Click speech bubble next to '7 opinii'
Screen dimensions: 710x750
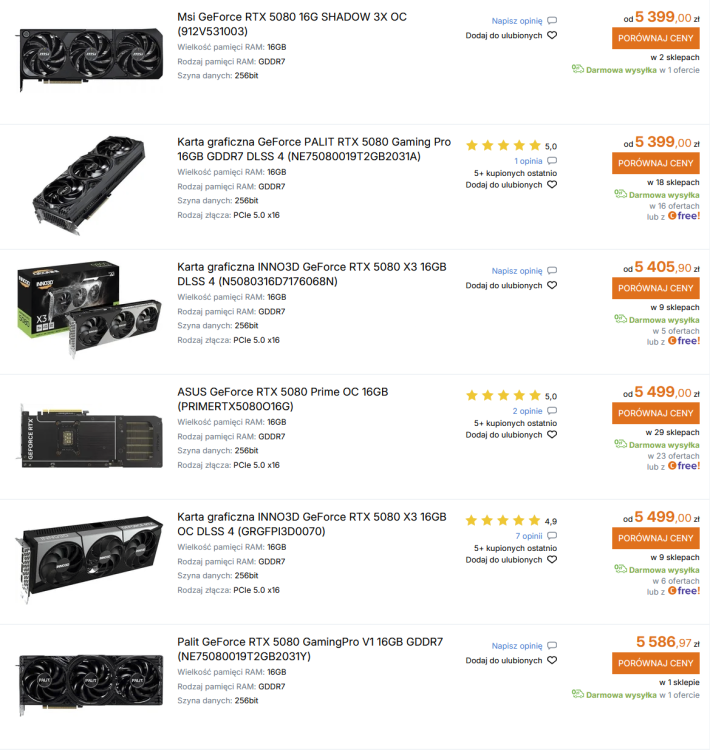[552, 536]
